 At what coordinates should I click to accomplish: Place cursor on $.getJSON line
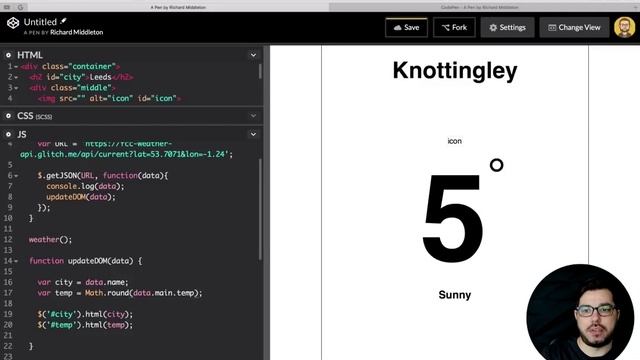(x=103, y=176)
